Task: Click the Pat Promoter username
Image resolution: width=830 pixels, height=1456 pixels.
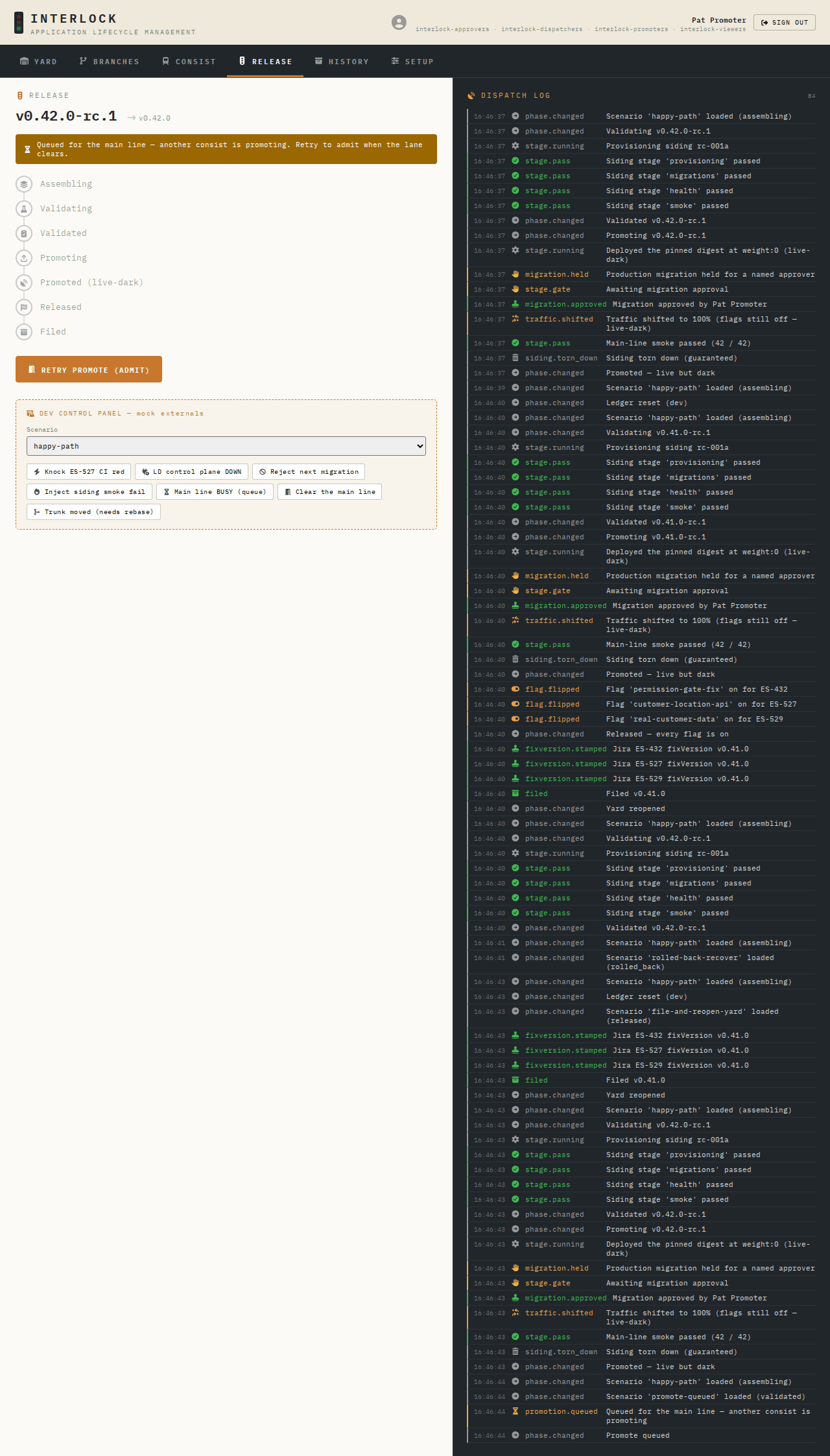Action: (719, 20)
